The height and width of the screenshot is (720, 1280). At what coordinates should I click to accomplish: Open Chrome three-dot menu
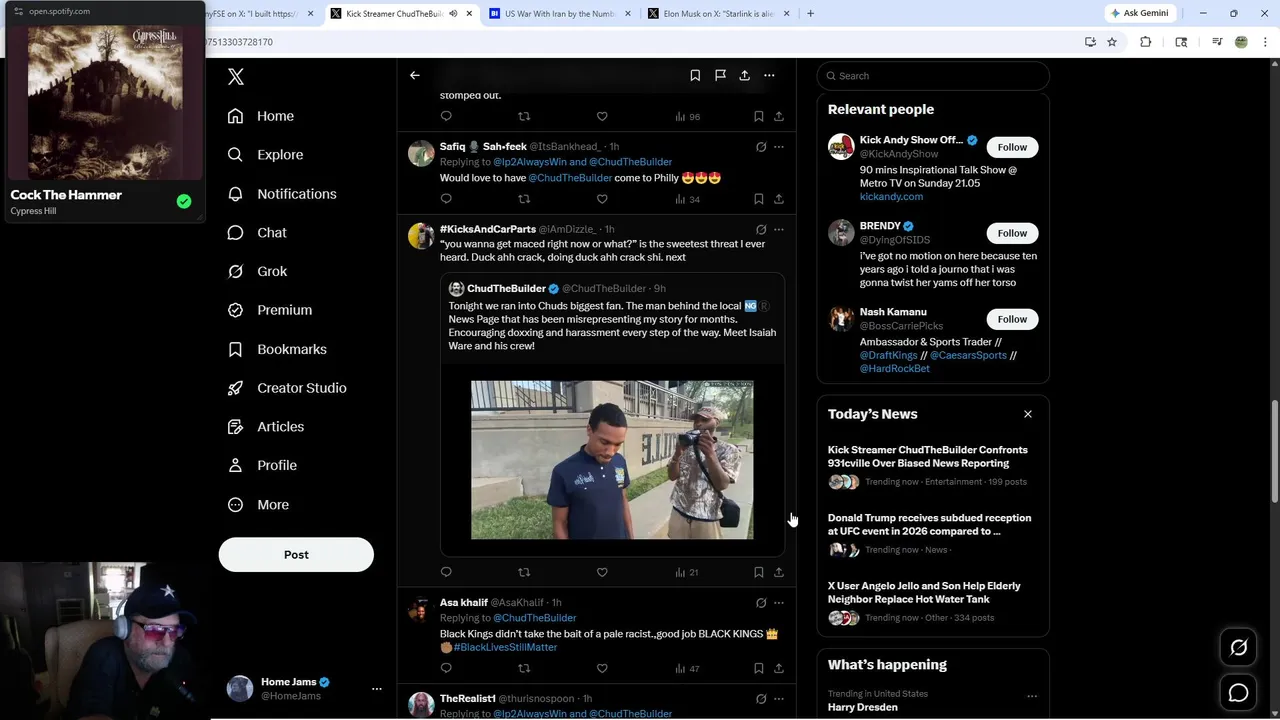pyautogui.click(x=1266, y=42)
